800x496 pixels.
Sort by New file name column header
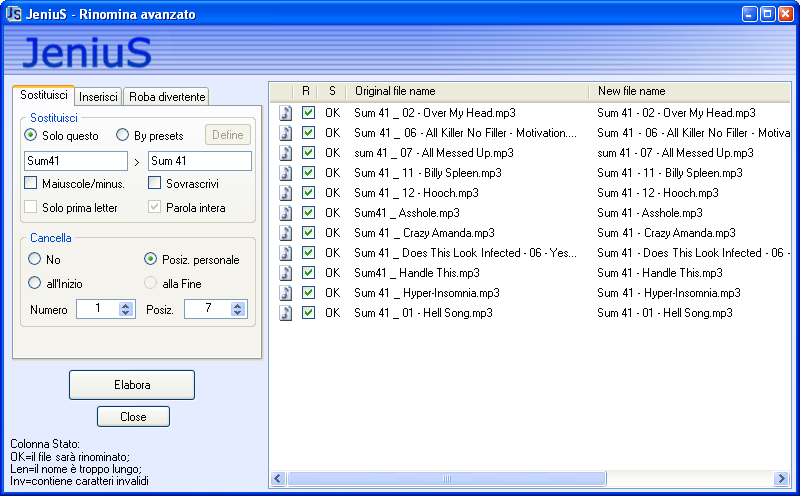point(689,91)
